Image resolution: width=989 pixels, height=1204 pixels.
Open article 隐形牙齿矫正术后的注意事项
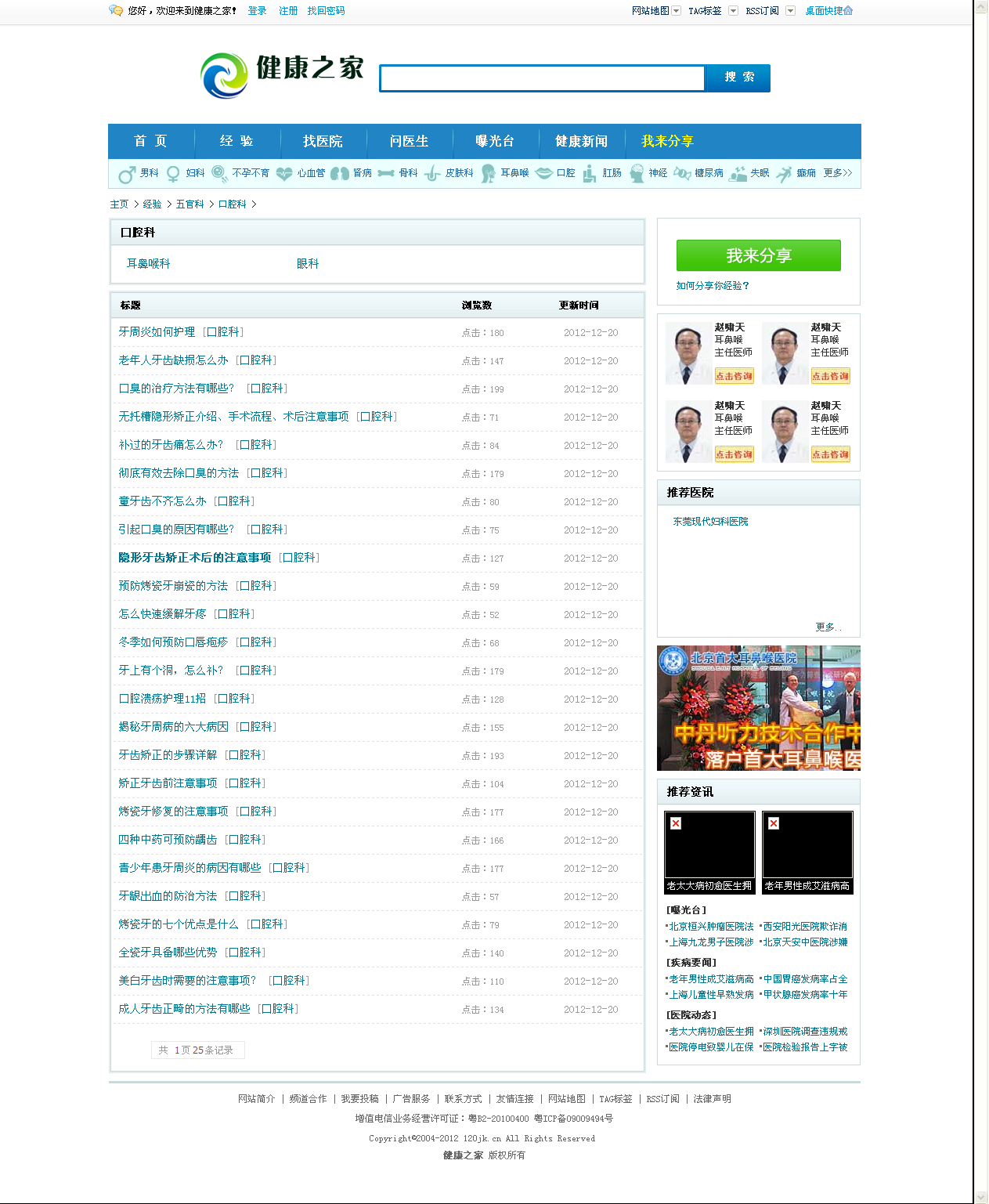(x=195, y=558)
